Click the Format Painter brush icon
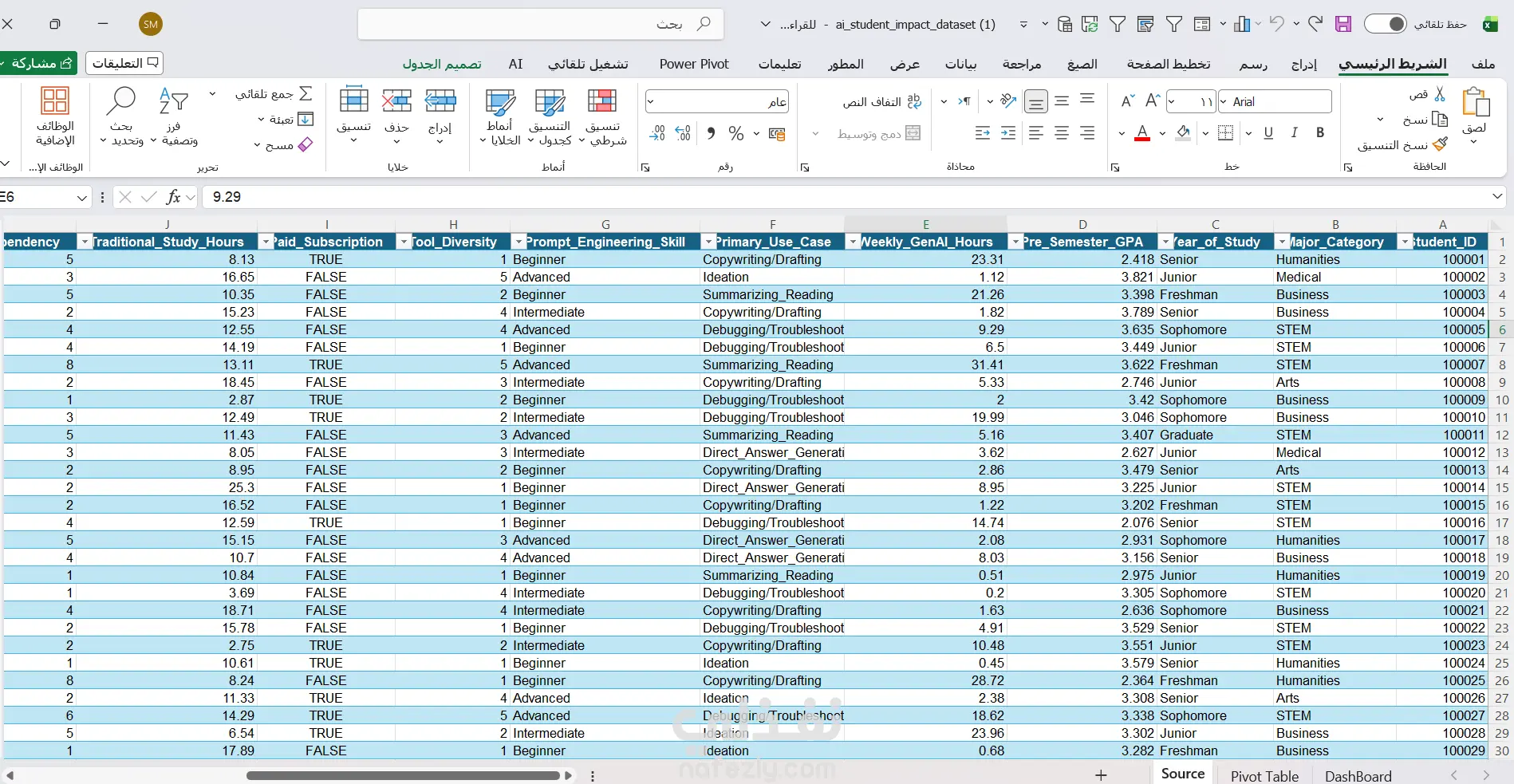The height and width of the screenshot is (784, 1514). coord(1440,144)
